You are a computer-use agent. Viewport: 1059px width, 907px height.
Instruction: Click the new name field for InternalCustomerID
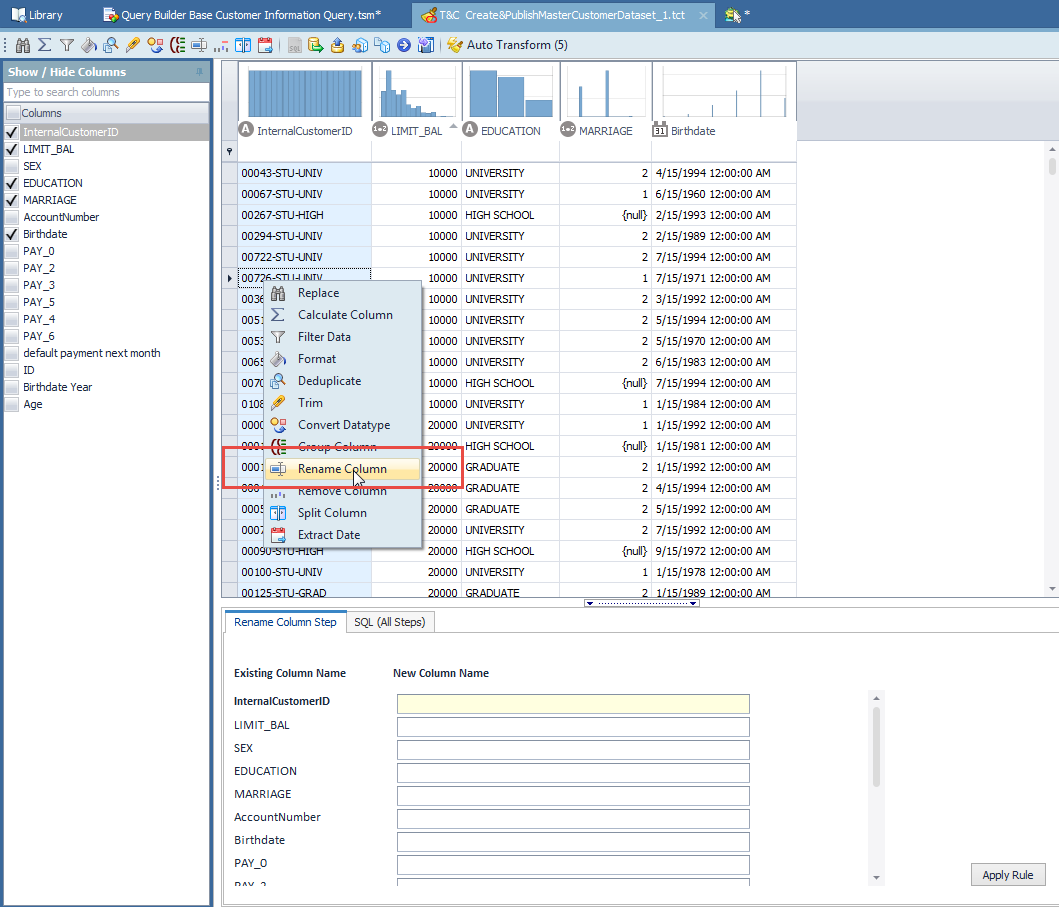573,704
